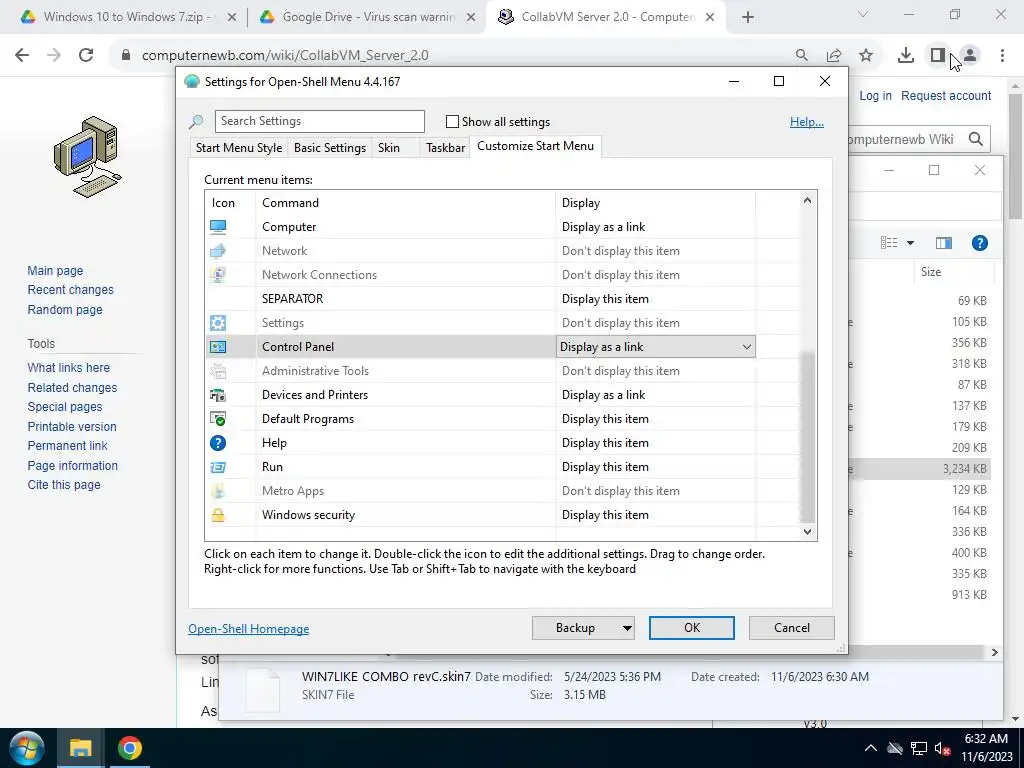Open Recent changes wiki link
This screenshot has width=1024, height=768.
pos(71,289)
